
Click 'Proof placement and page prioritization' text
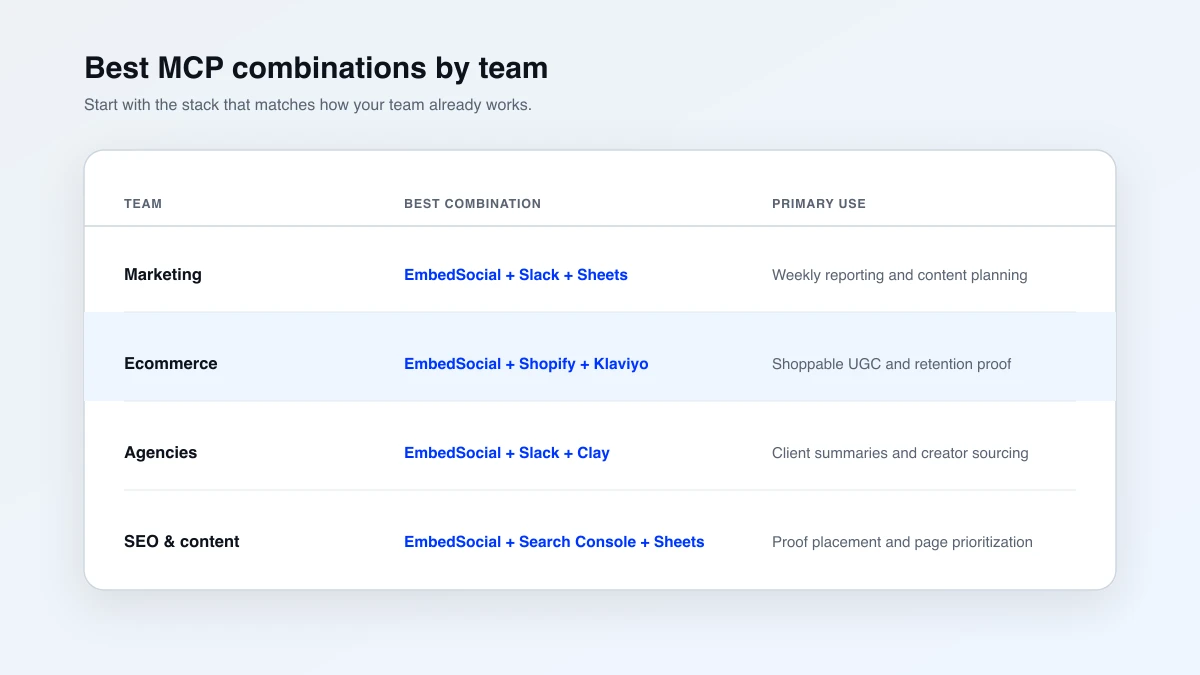(x=902, y=542)
